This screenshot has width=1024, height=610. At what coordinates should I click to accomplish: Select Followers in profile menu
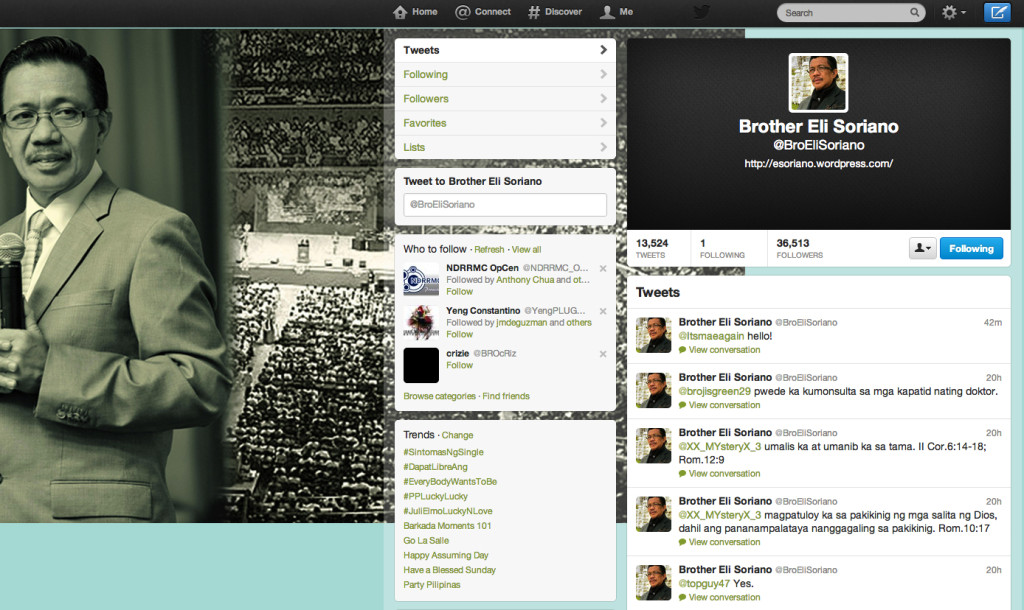(x=505, y=99)
